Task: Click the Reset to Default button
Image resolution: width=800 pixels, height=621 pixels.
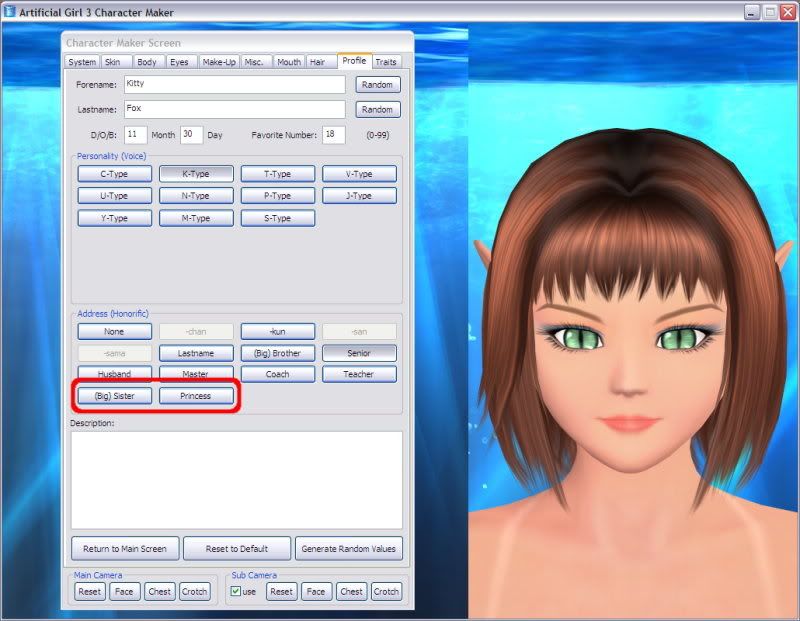Action: tap(237, 549)
